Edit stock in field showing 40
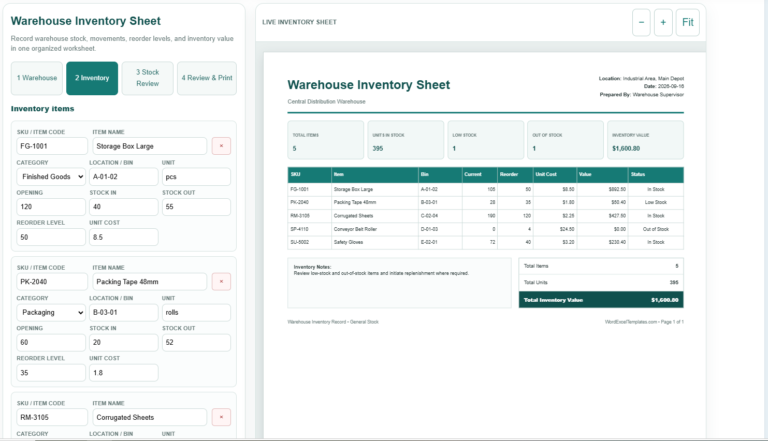The image size is (768, 441). [x=123, y=207]
